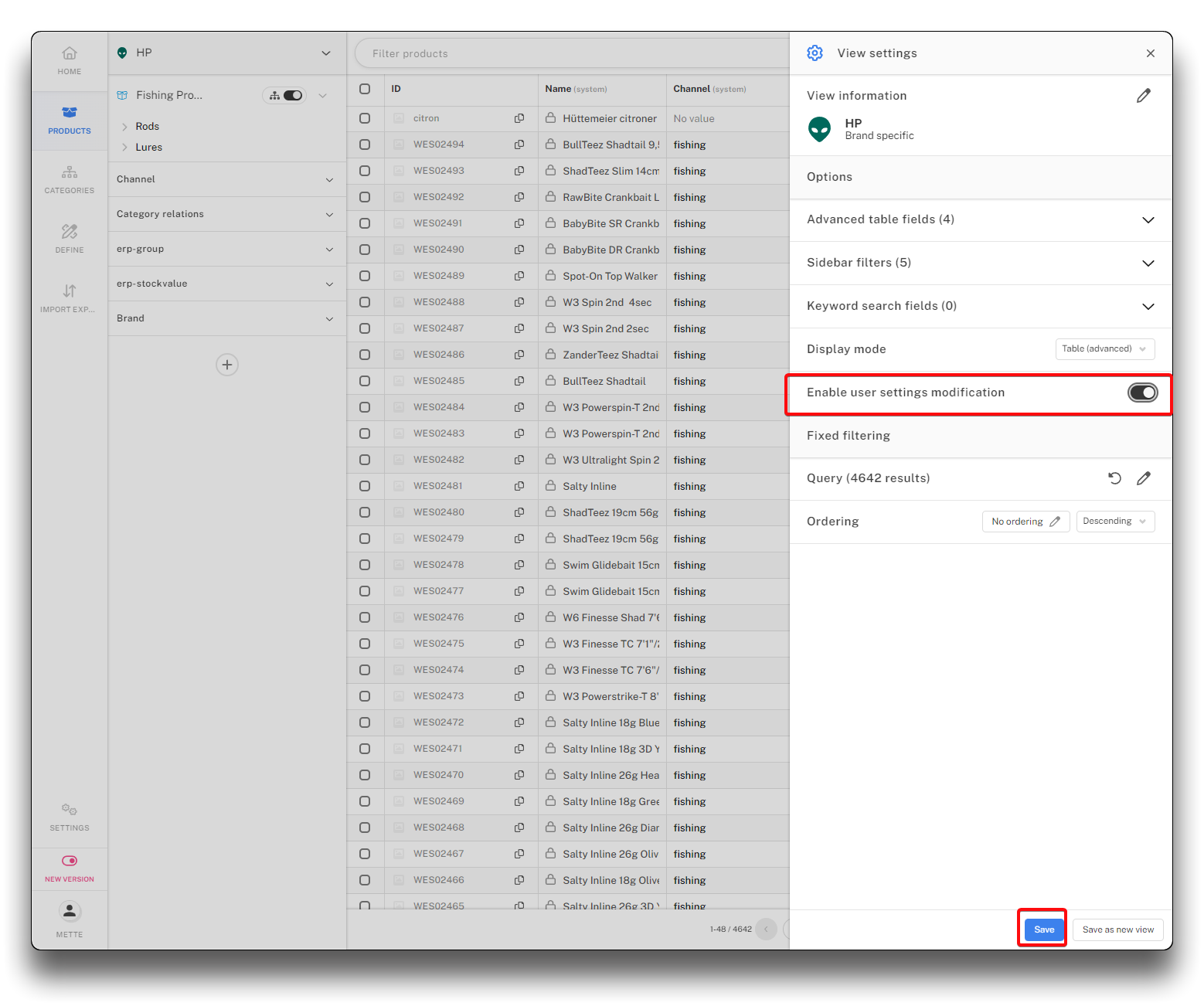The height and width of the screenshot is (1006, 1204).
Task: Reset the query using the undo arrow icon
Action: click(1114, 478)
